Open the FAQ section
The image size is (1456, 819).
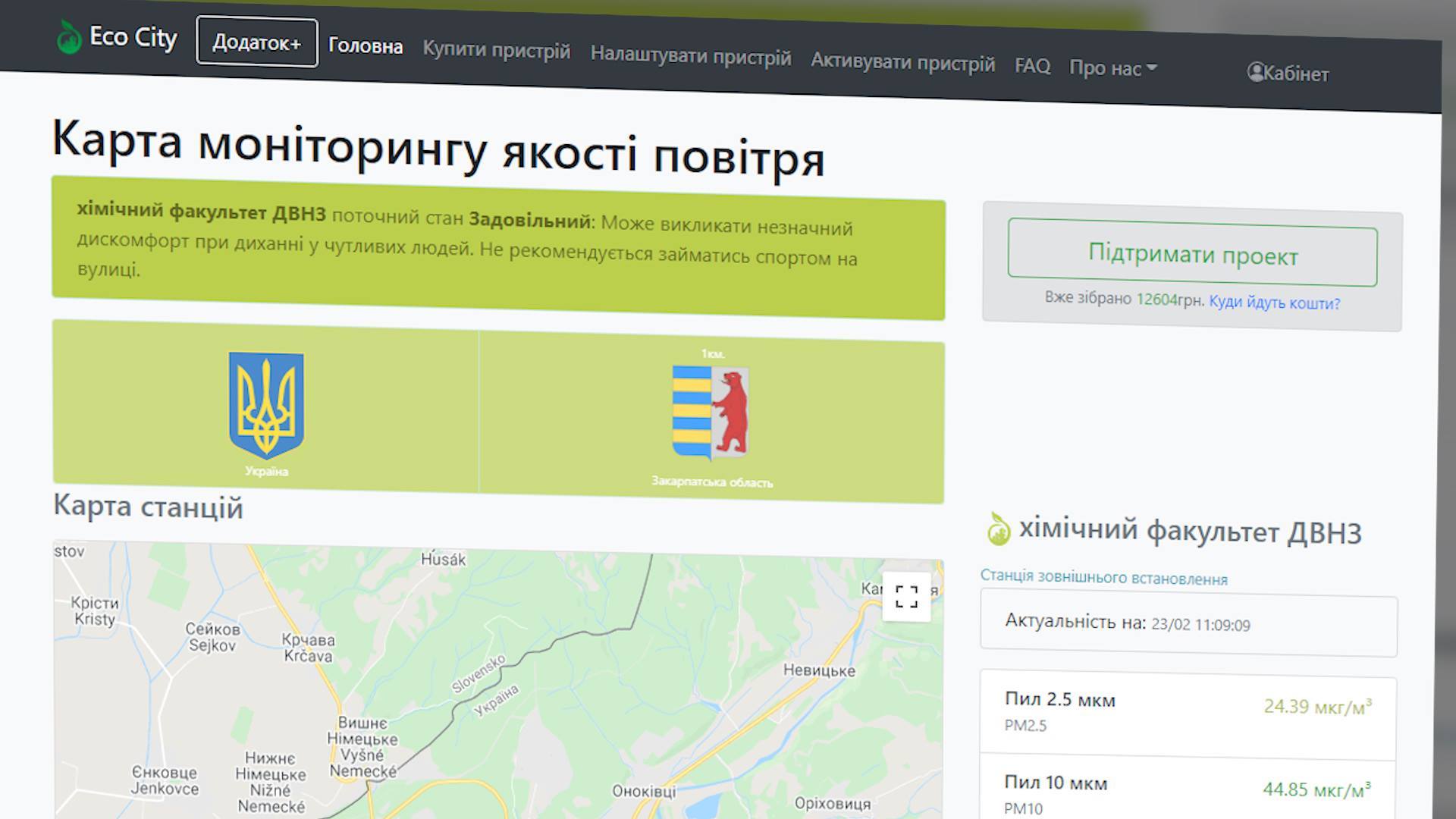click(1033, 66)
